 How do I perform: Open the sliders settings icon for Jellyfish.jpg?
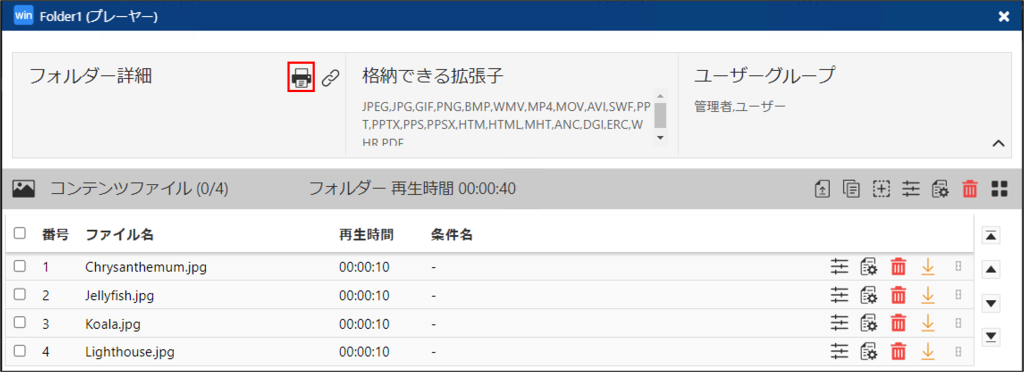coord(839,295)
